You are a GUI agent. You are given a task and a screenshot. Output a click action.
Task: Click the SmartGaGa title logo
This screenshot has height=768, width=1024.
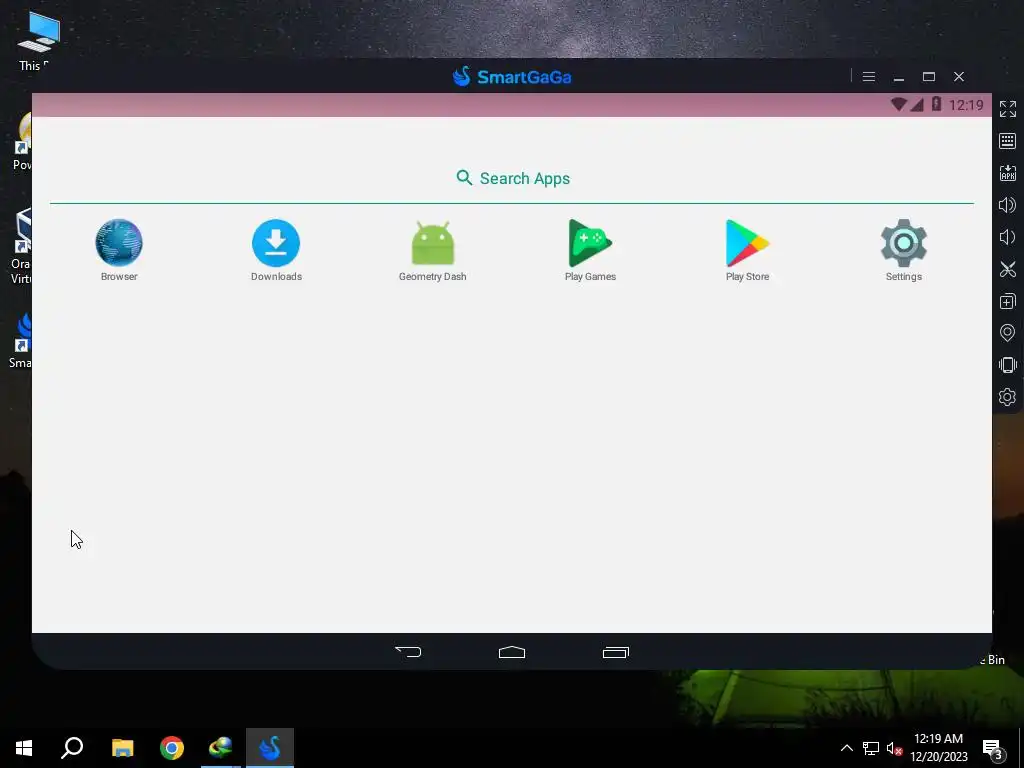point(512,77)
